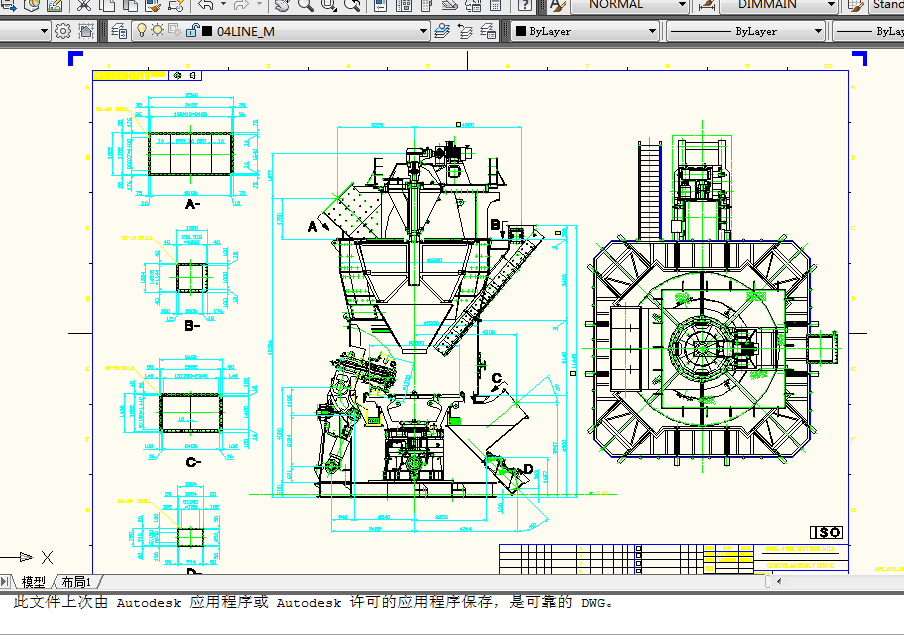Open the ByLayer linetype control dropdown
This screenshot has width=904, height=644.
click(818, 31)
